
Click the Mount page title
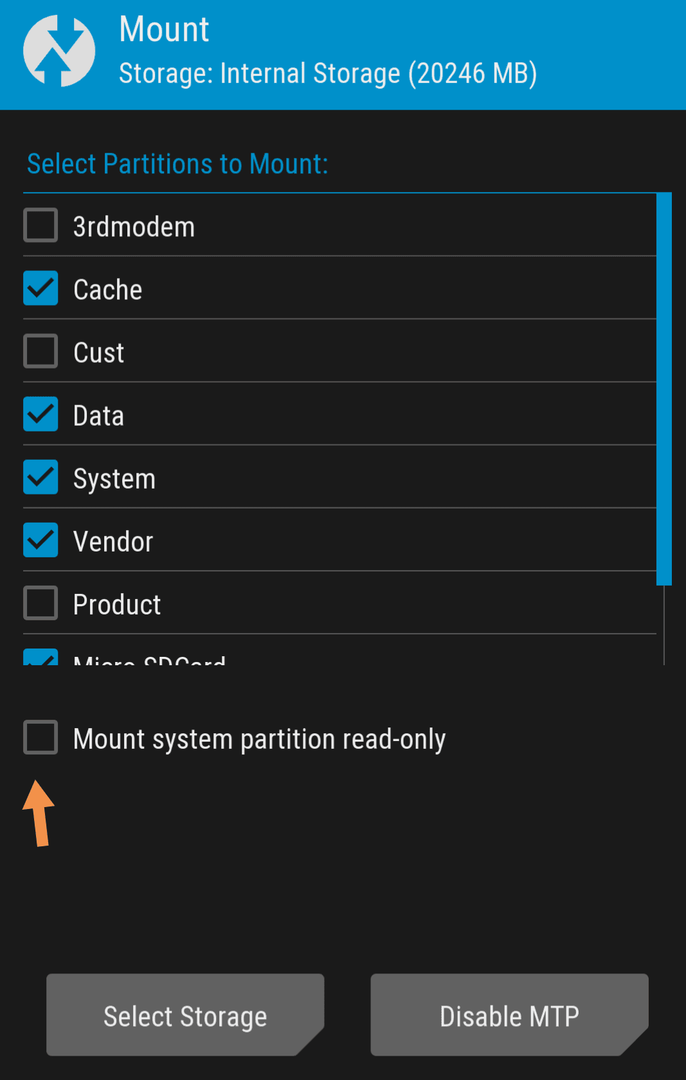164,30
